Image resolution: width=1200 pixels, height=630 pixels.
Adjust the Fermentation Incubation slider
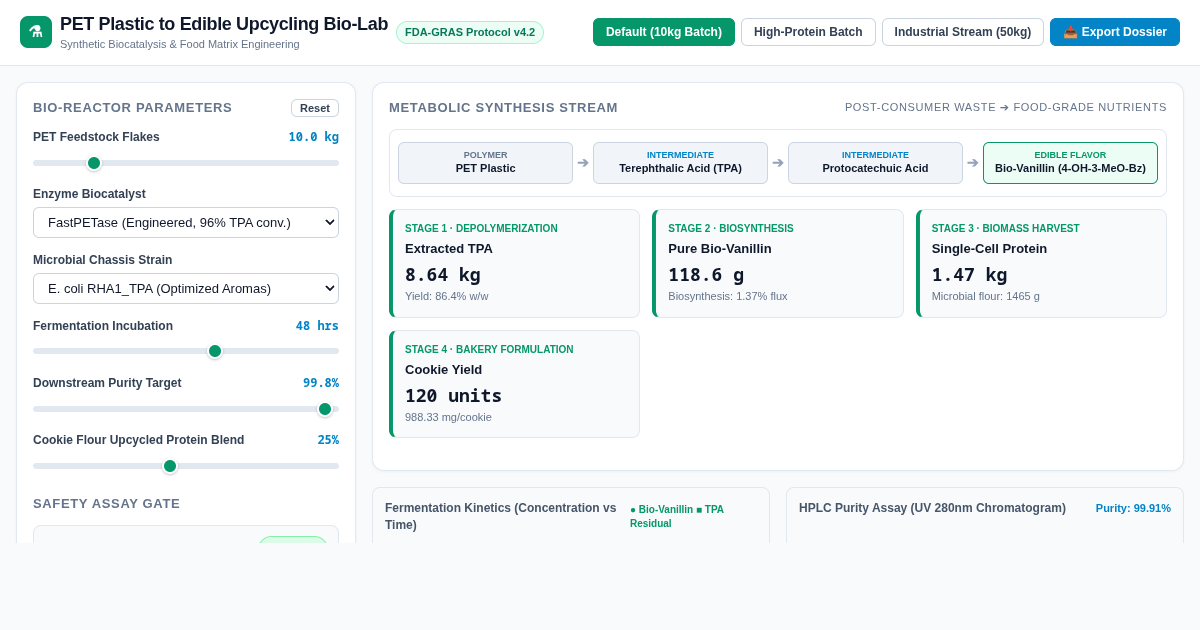(x=186, y=351)
